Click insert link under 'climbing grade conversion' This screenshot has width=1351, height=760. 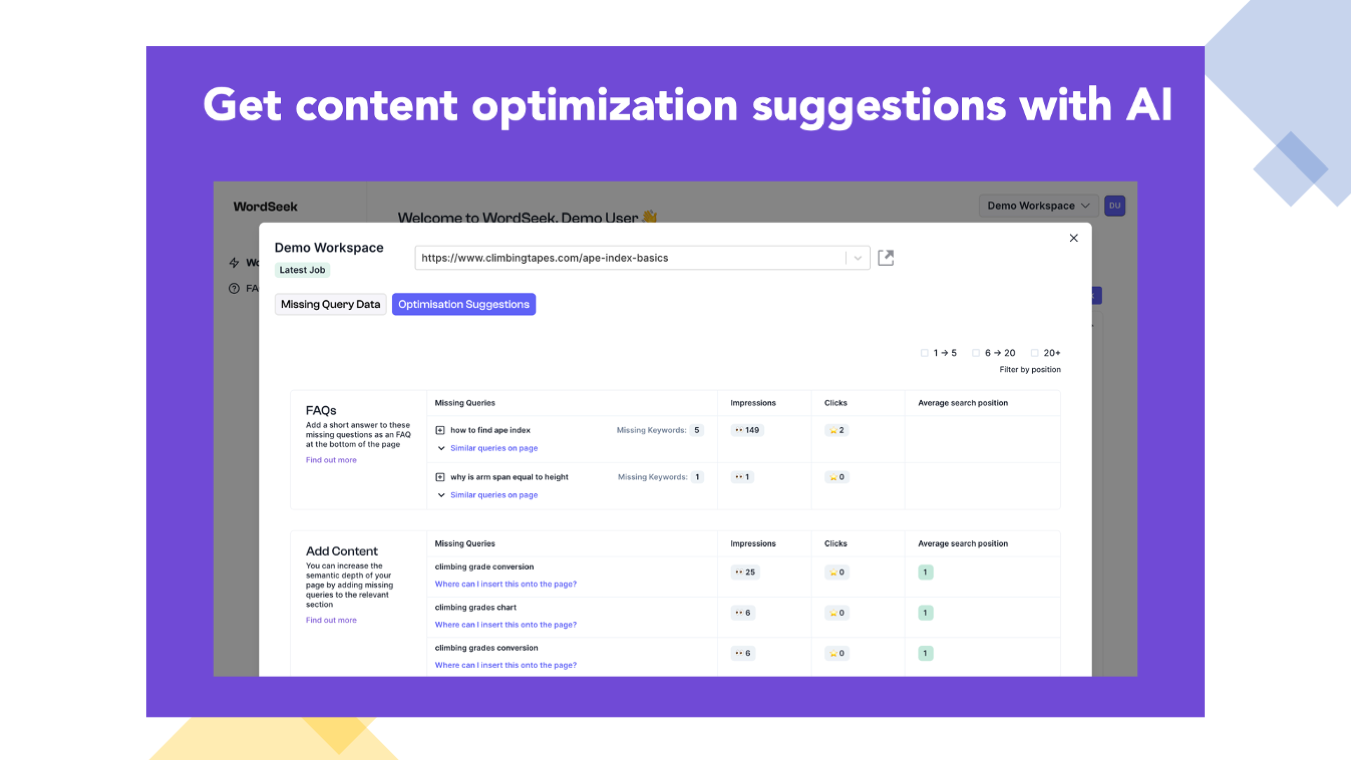505,584
